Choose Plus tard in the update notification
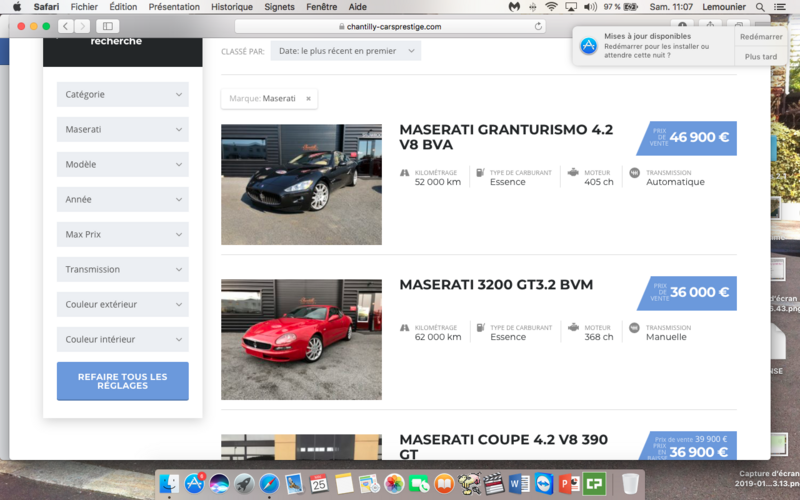The width and height of the screenshot is (800, 500). click(x=761, y=57)
